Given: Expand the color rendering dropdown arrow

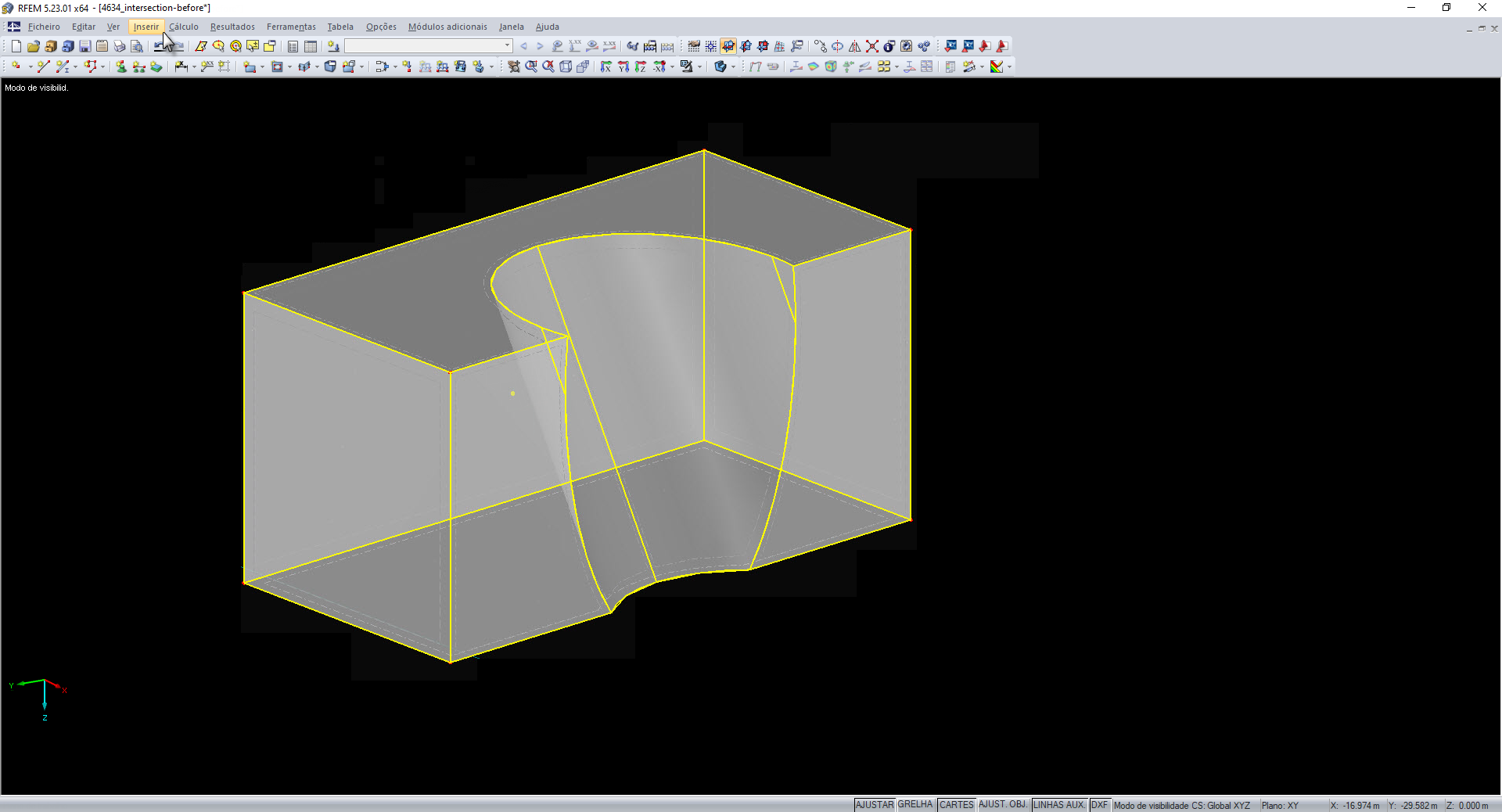Looking at the screenshot, I should click(1009, 66).
